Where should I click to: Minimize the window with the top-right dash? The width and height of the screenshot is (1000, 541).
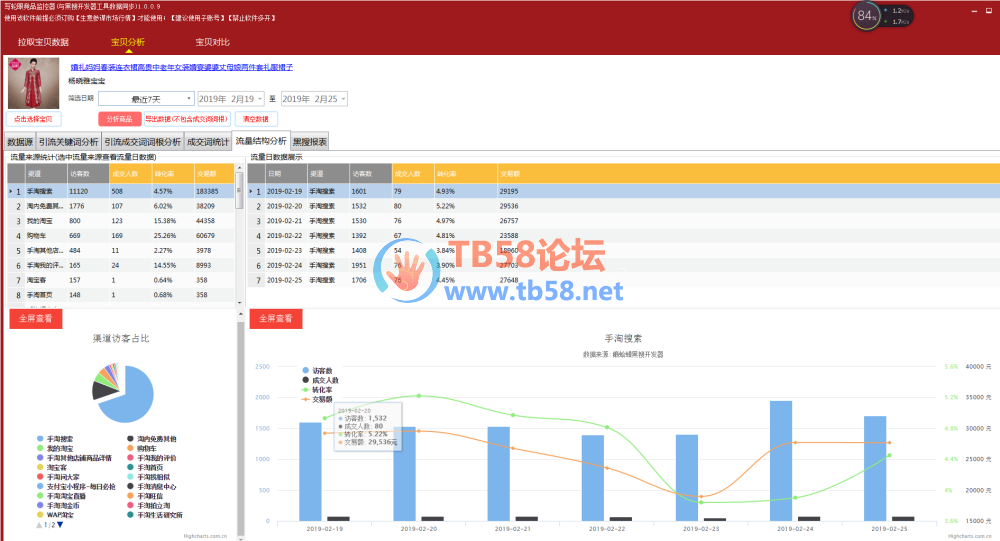(x=974, y=11)
